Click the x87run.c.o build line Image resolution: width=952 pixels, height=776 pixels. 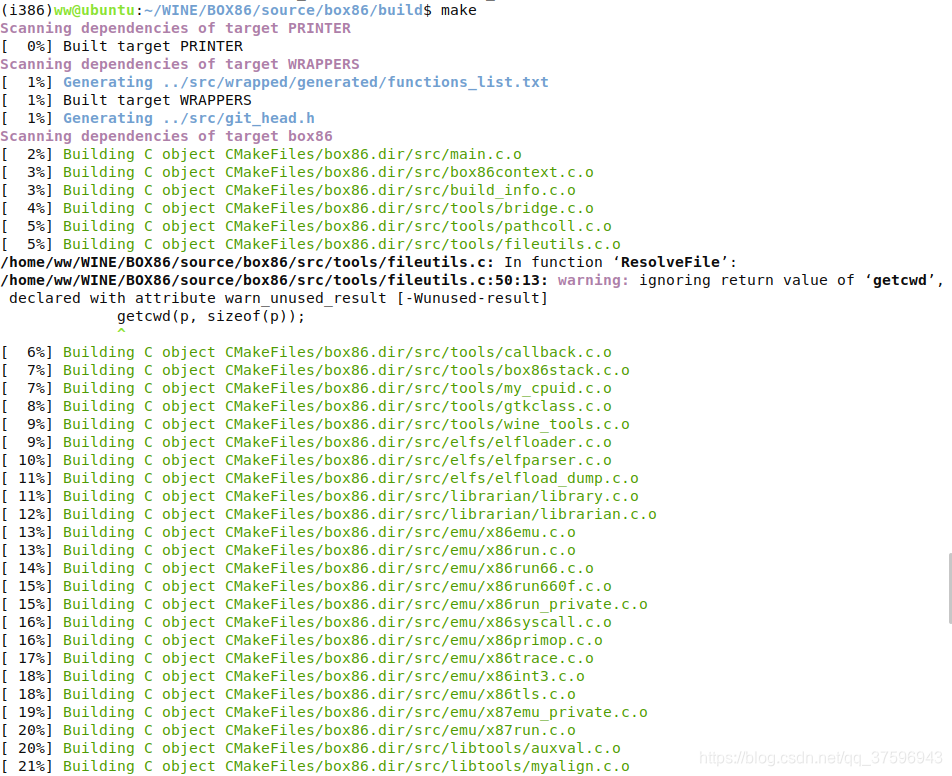point(288,730)
